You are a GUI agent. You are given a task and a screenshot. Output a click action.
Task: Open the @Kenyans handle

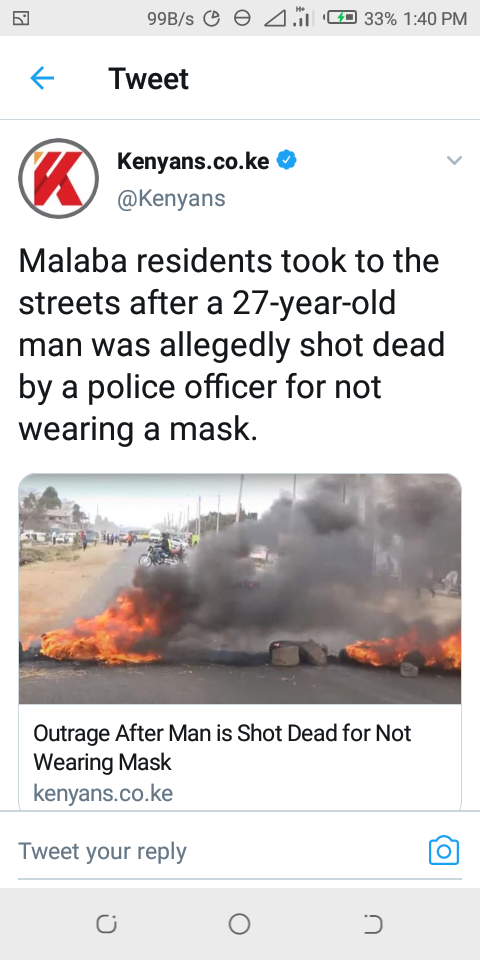pyautogui.click(x=171, y=198)
